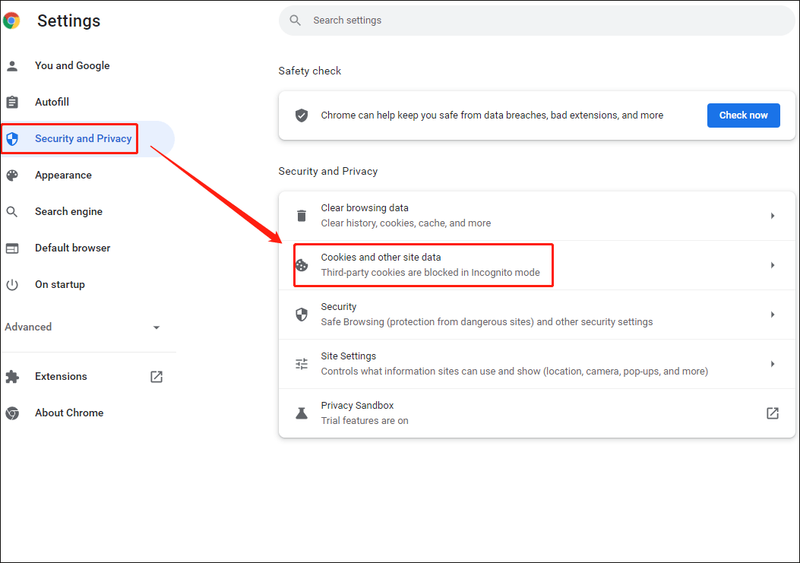Open Extensions external link icon
The image size is (800, 563).
click(156, 377)
